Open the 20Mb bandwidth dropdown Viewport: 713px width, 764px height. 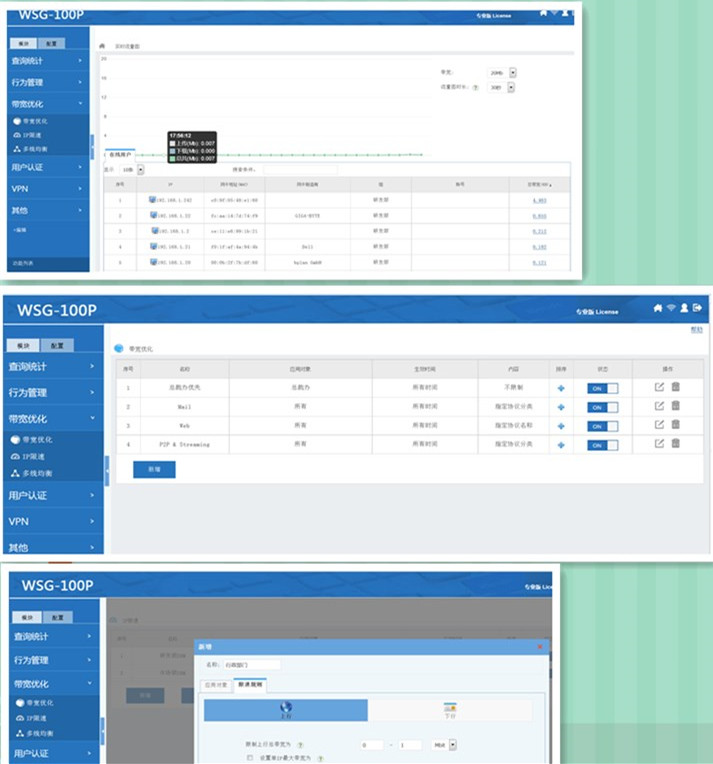point(513,73)
